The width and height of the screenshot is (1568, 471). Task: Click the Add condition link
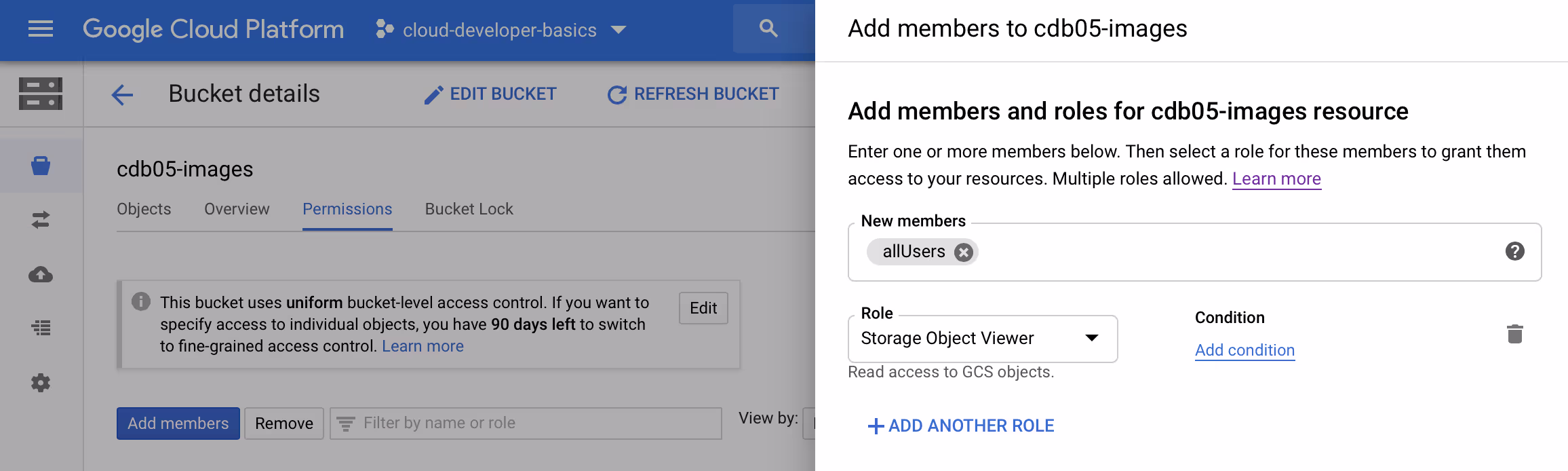click(1244, 350)
